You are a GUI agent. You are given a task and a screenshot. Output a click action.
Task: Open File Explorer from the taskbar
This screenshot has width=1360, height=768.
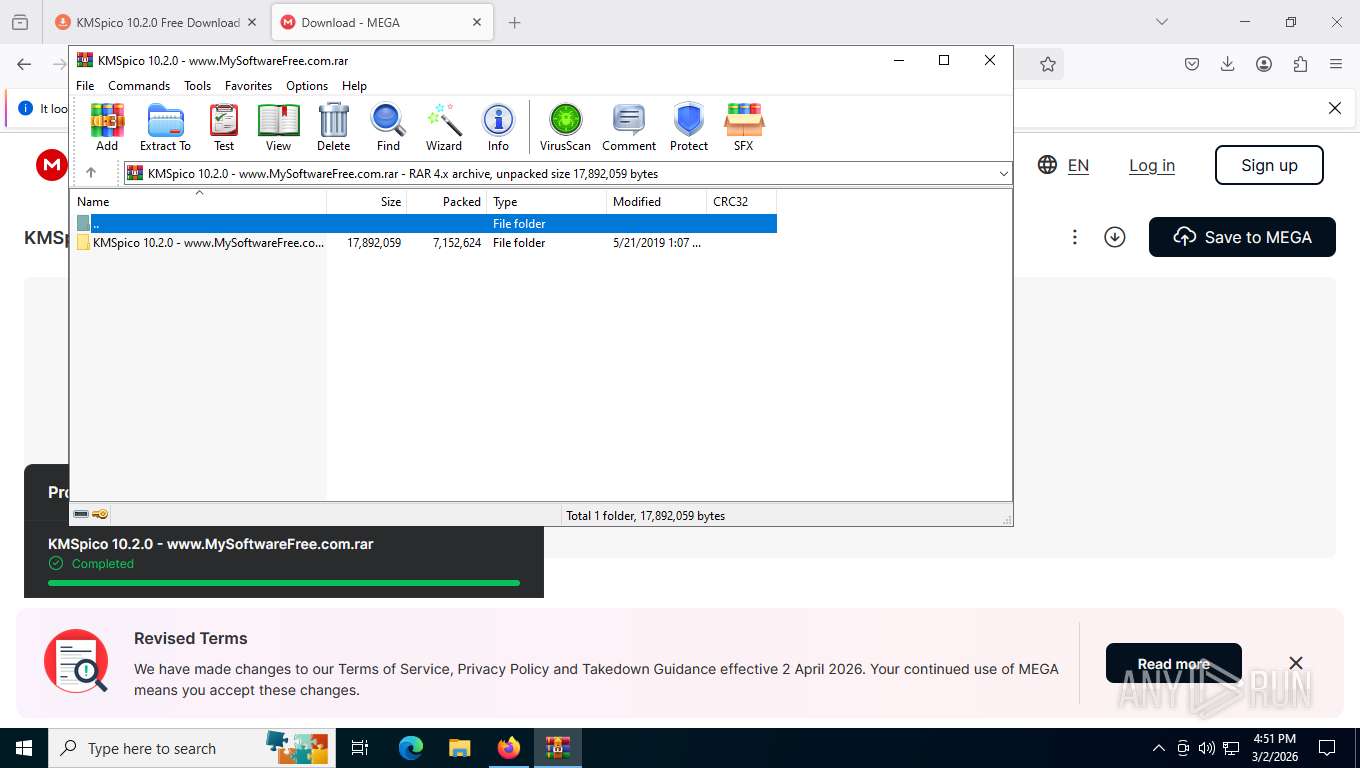pos(460,748)
